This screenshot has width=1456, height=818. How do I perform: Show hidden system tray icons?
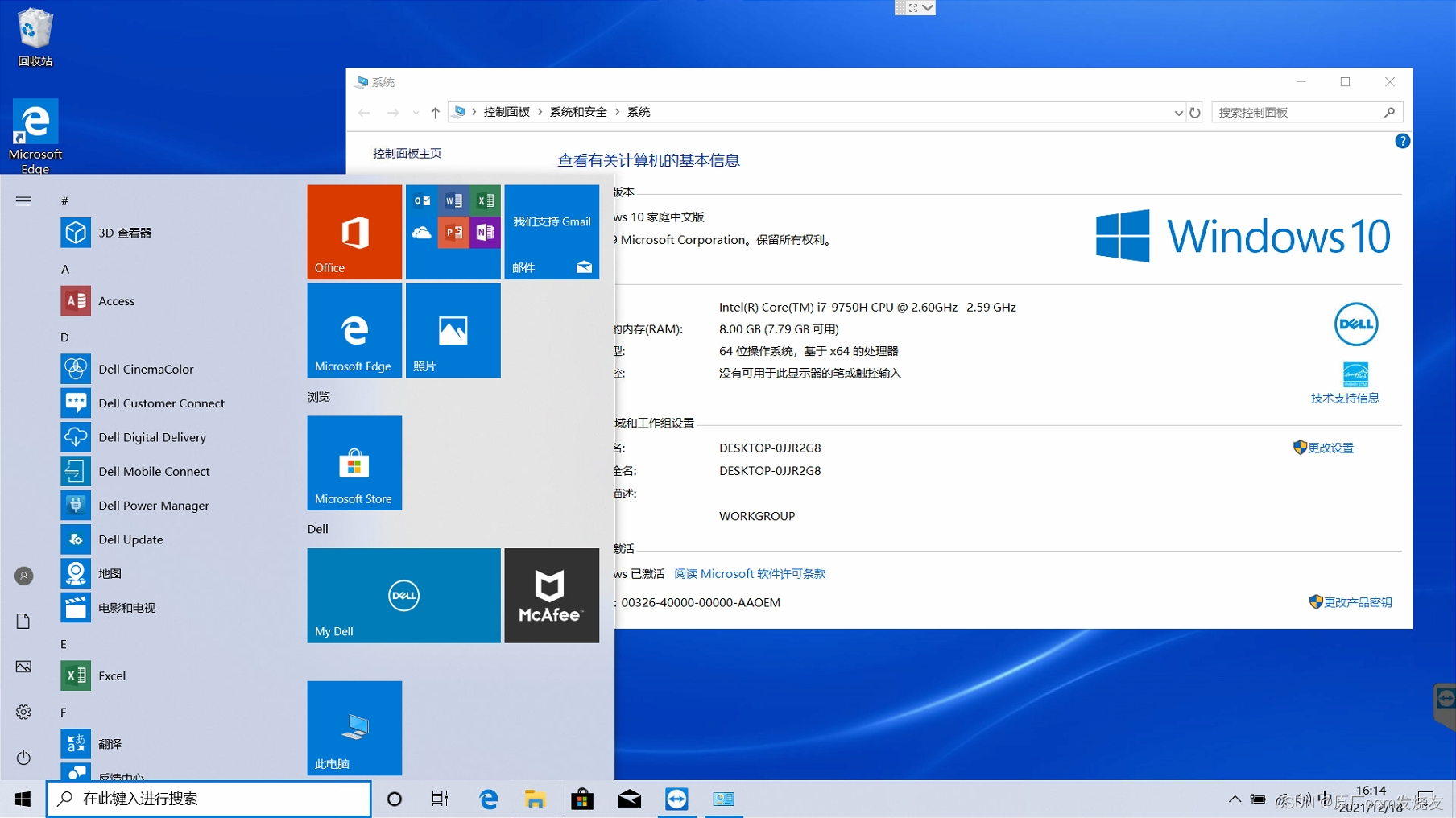click(1235, 799)
